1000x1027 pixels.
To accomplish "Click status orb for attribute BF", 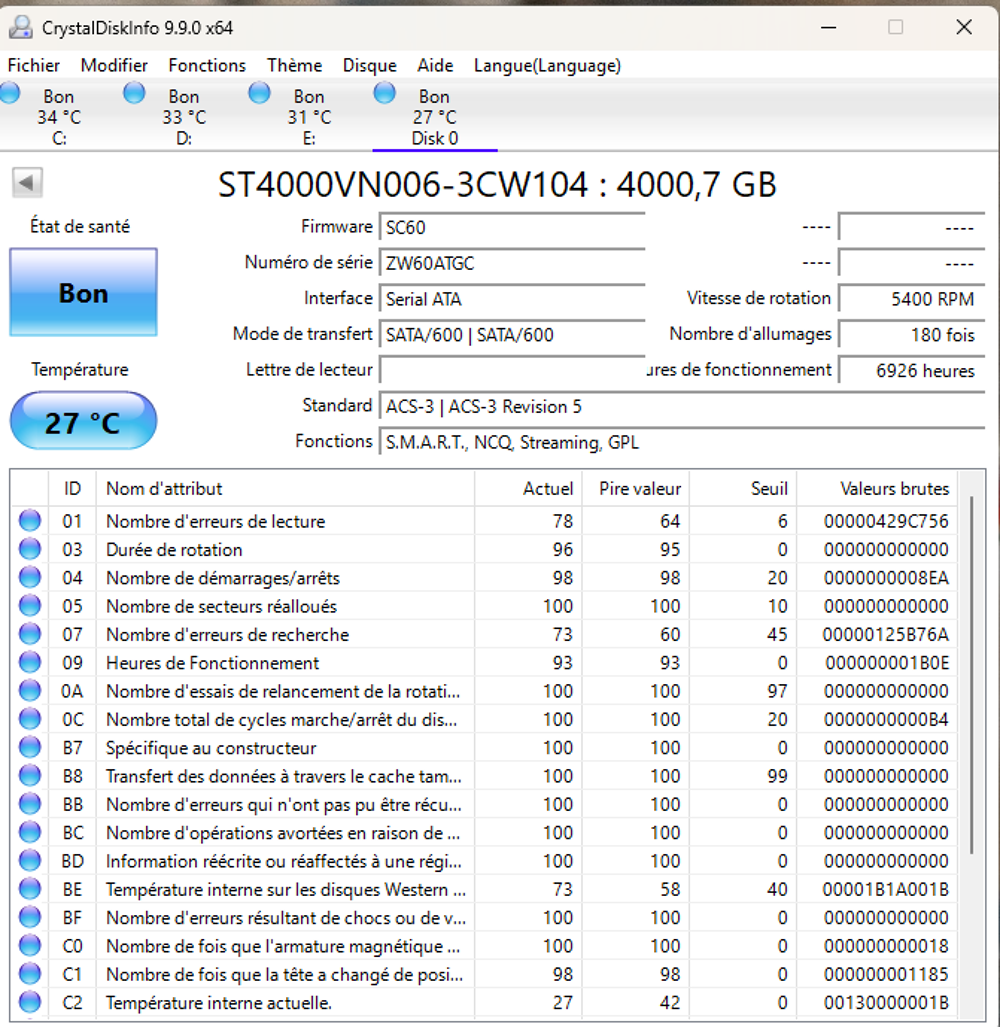I will [29, 917].
